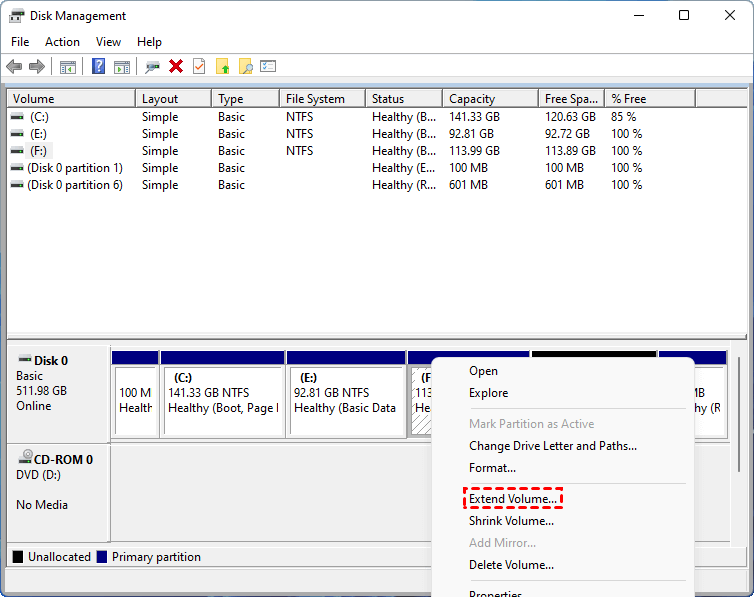Viewport: 754px width, 597px height.
Task: Open Help via the blue question mark icon
Action: (99, 66)
